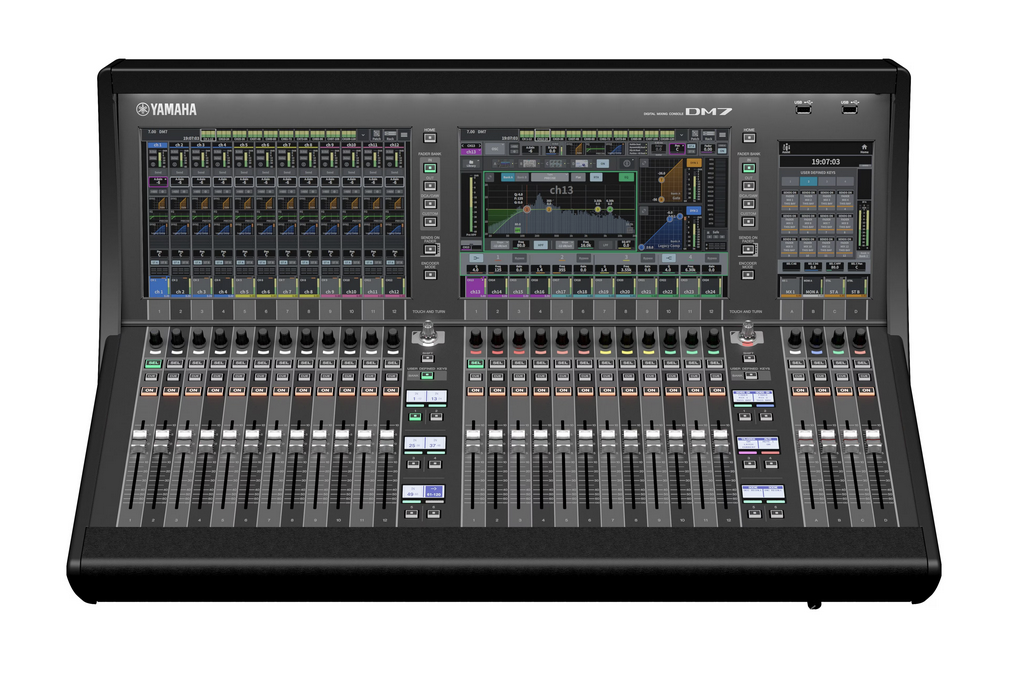This screenshot has width=1016, height=686.
Task: Toggle the CUE key of left bay strip 2
Action: tap(174, 376)
